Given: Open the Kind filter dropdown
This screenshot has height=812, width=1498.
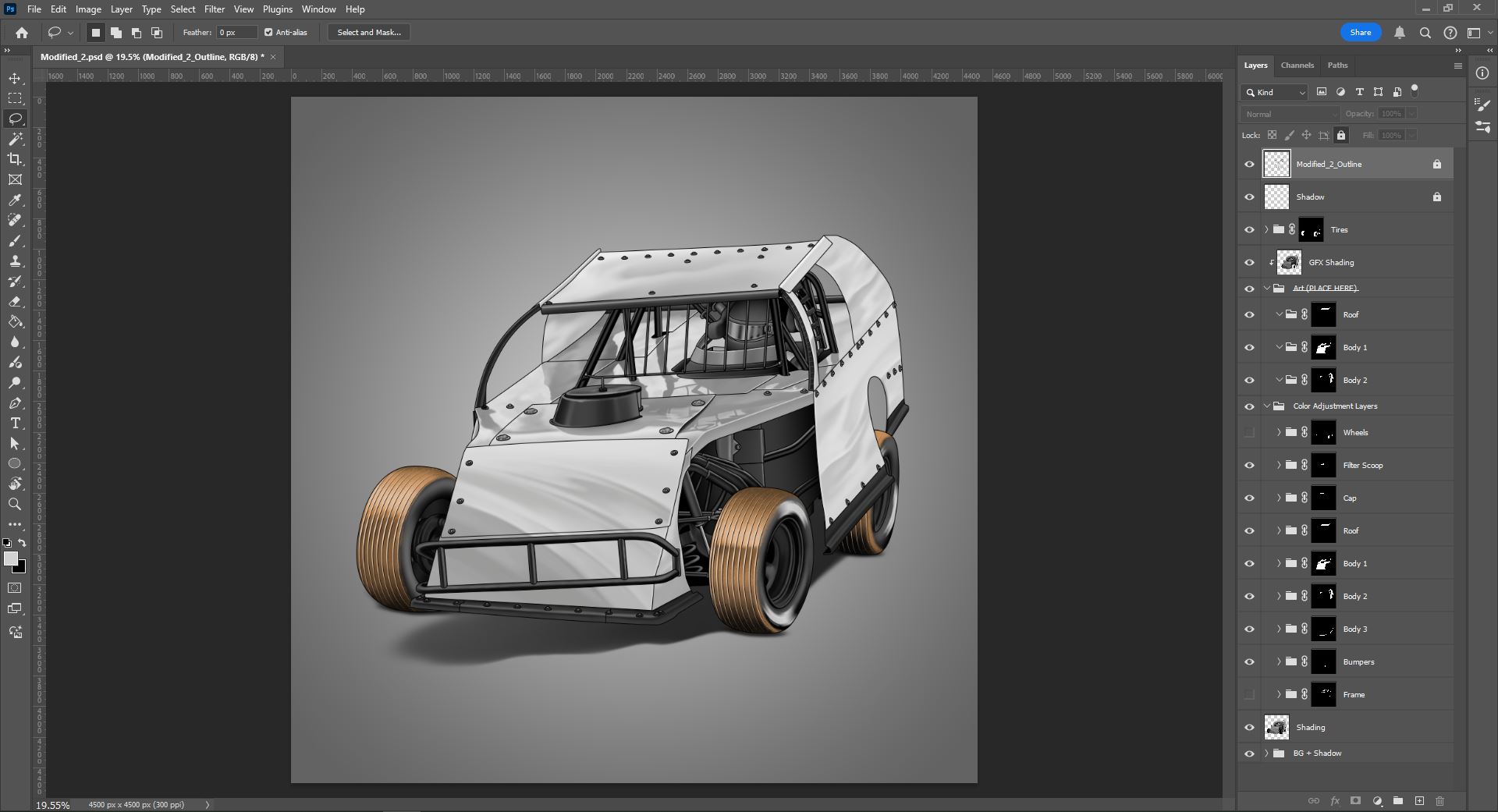Looking at the screenshot, I should [x=1275, y=92].
